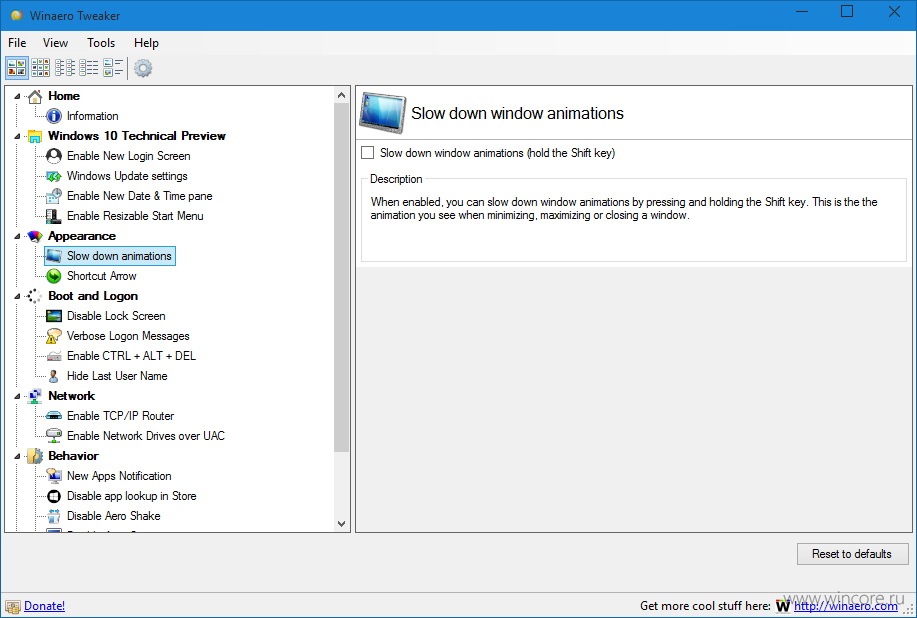
Task: Click the Enable CTRL + ALT + DEL keyboard icon
Action: tap(54, 356)
